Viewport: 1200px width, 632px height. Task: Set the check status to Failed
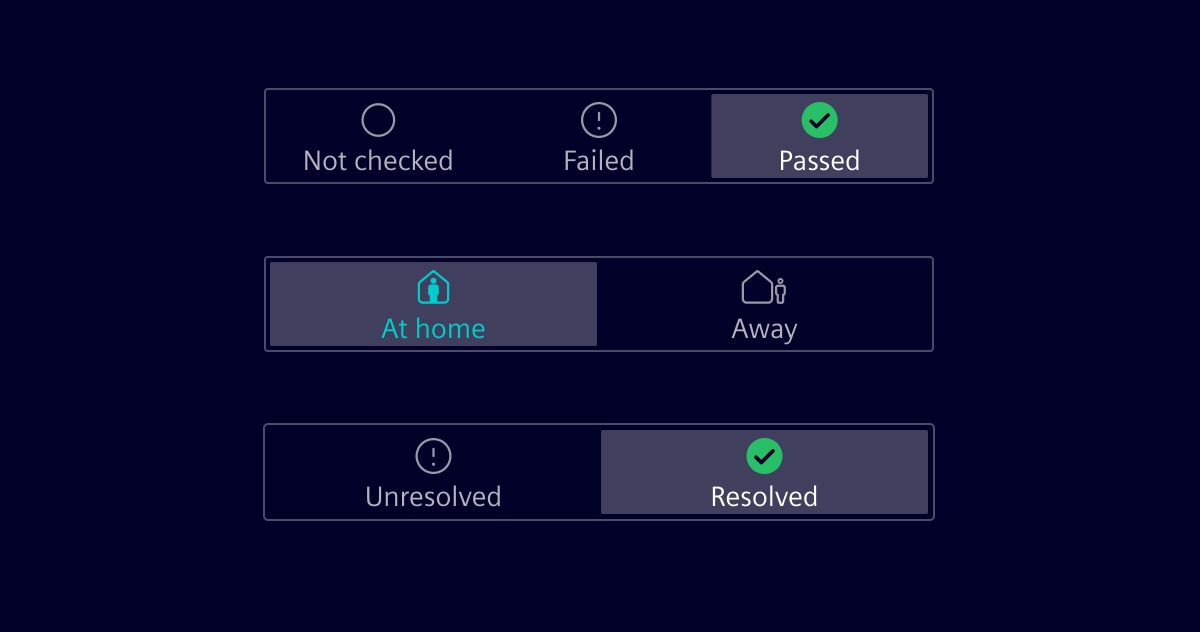(x=598, y=136)
